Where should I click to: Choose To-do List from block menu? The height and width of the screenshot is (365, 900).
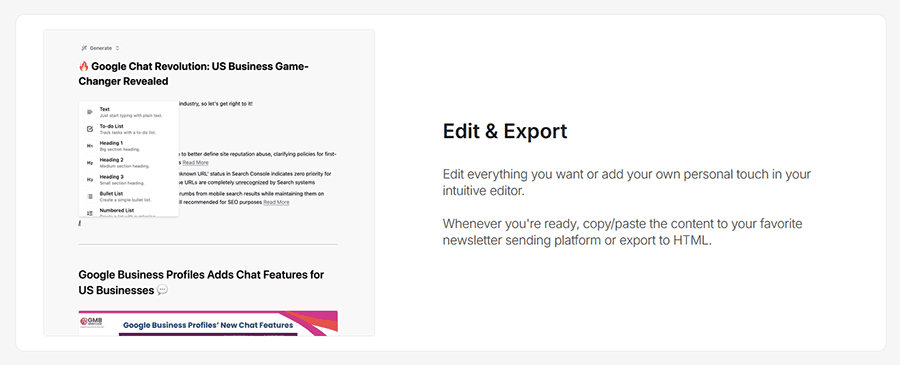click(129, 129)
